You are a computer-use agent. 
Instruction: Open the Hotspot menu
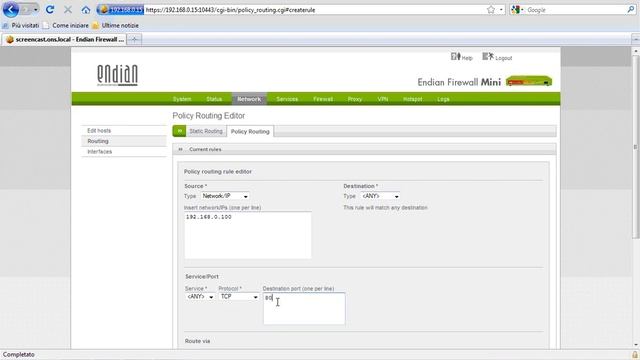412,99
